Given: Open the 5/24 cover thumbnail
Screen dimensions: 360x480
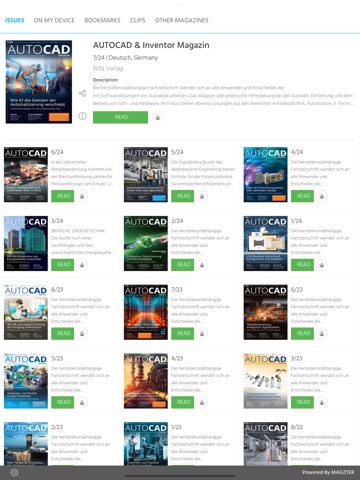Looking at the screenshot, I should click(146, 175).
